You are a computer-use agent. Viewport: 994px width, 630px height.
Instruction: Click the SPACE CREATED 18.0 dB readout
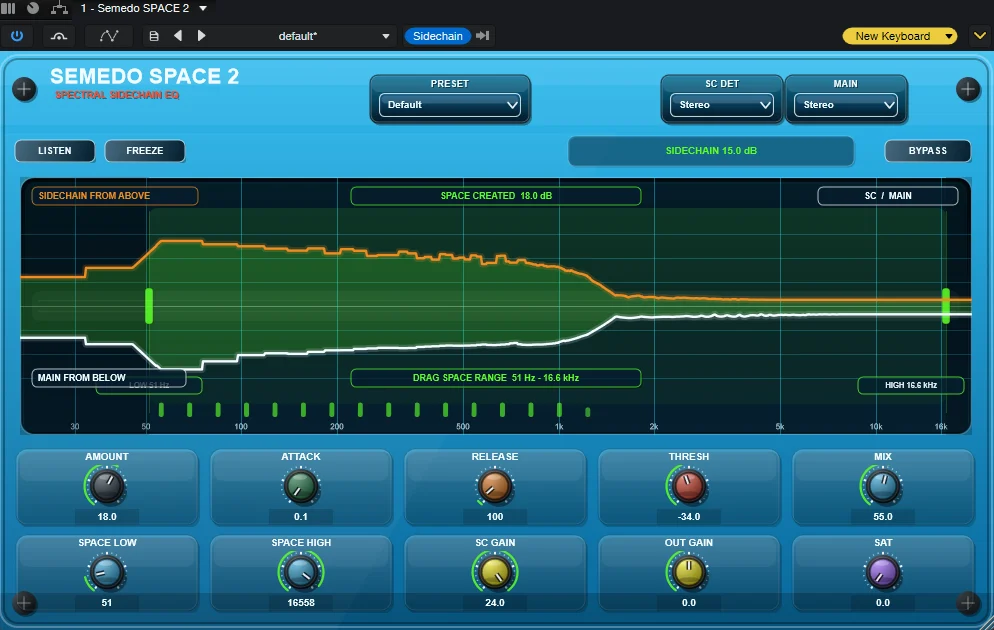coord(496,196)
